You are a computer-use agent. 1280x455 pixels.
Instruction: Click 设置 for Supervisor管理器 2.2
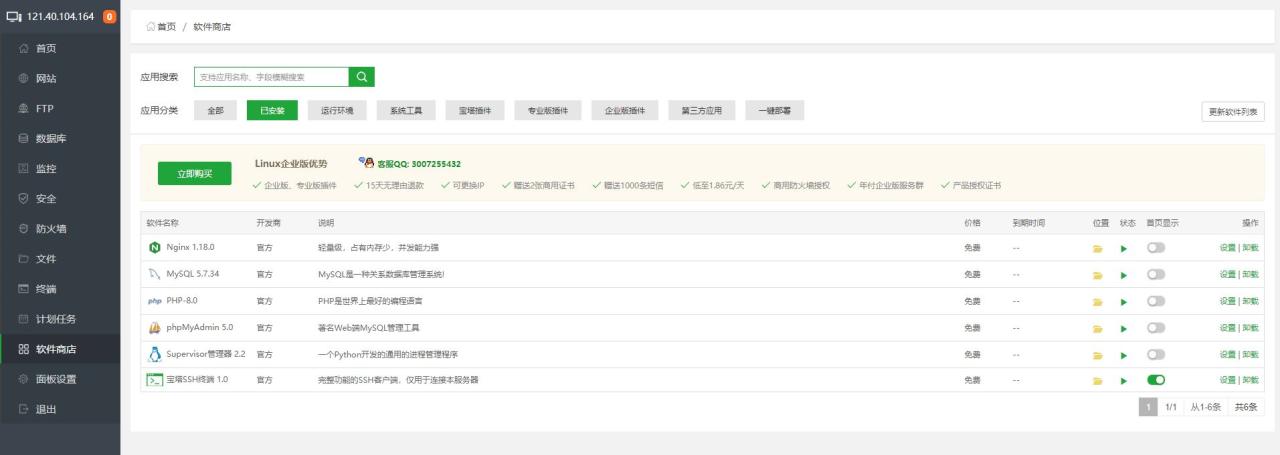1228,353
